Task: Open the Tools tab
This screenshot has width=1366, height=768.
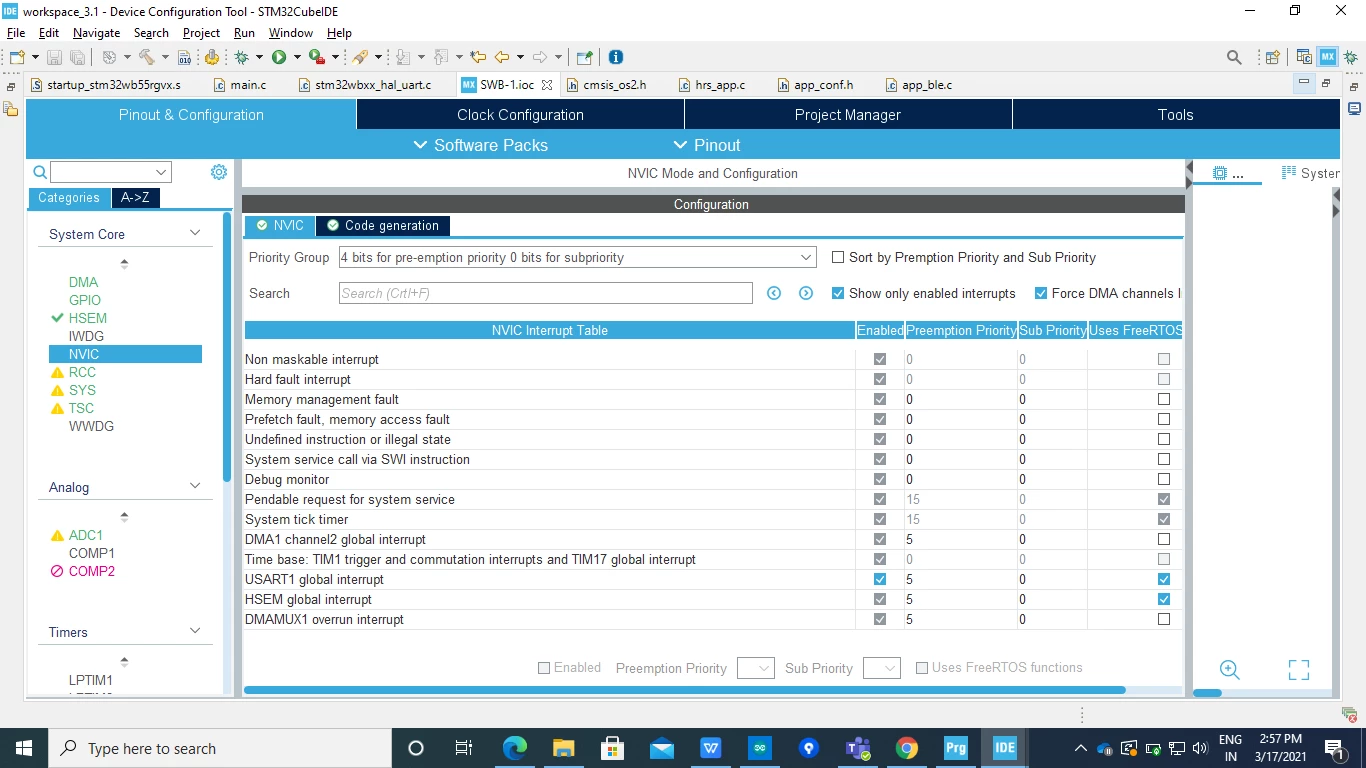Action: (x=1176, y=115)
